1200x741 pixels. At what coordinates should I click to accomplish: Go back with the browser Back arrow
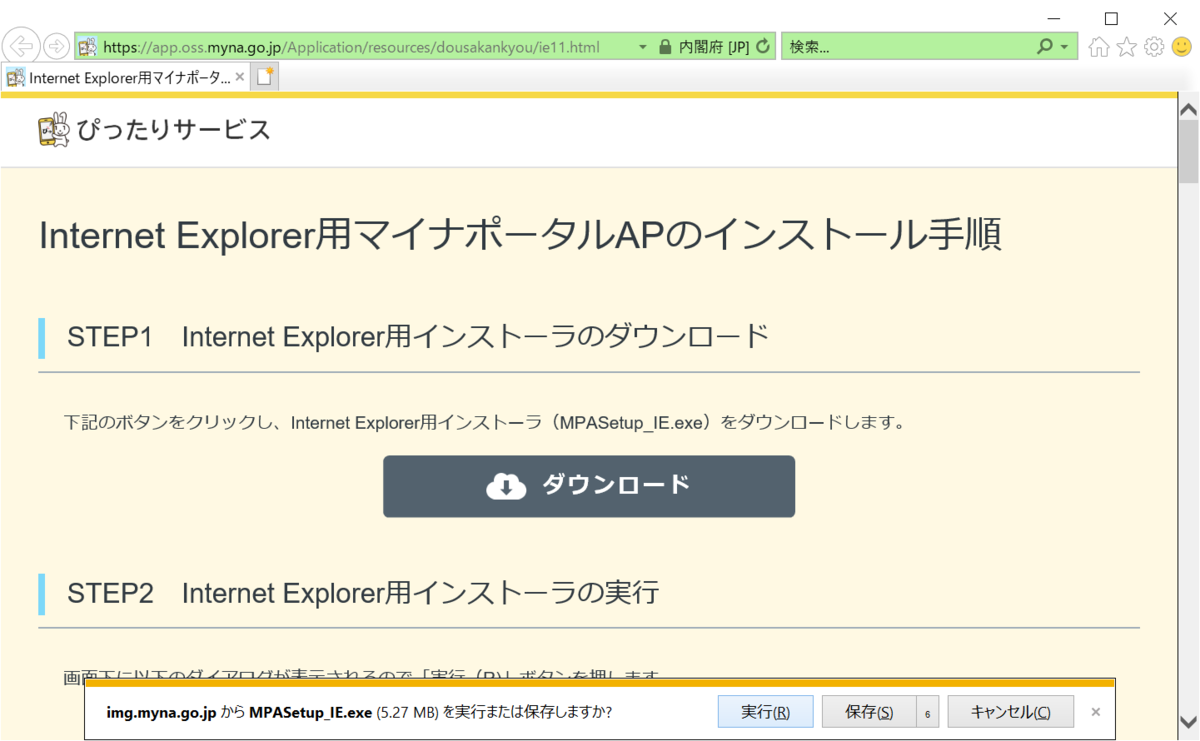(22, 46)
